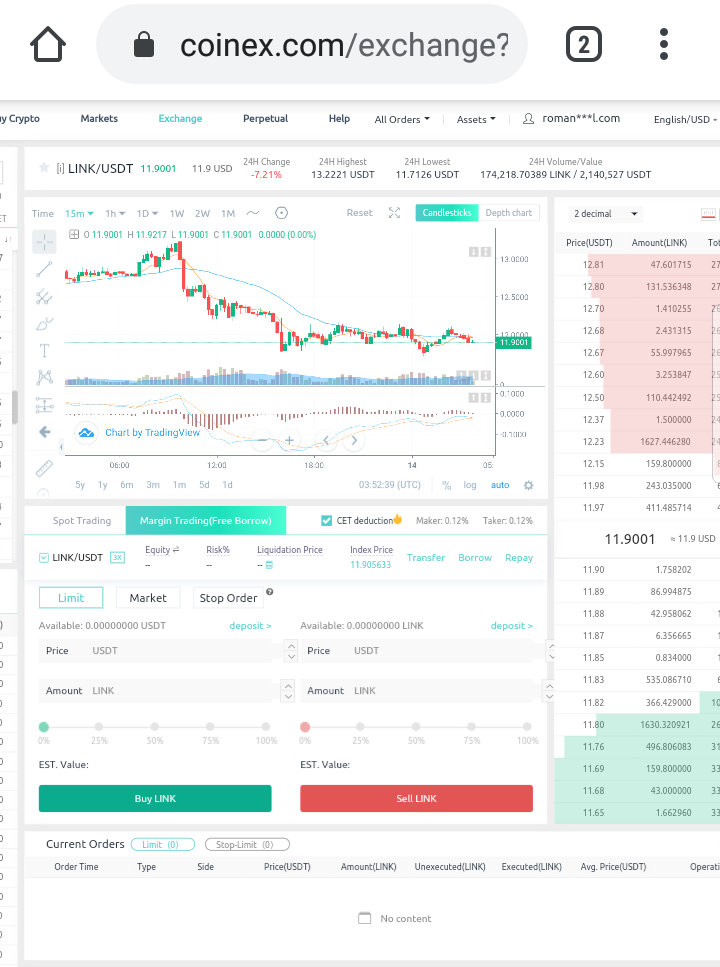Viewport: 720px width, 967px height.
Task: Select the crosshair cursor chart tool
Action: [44, 242]
